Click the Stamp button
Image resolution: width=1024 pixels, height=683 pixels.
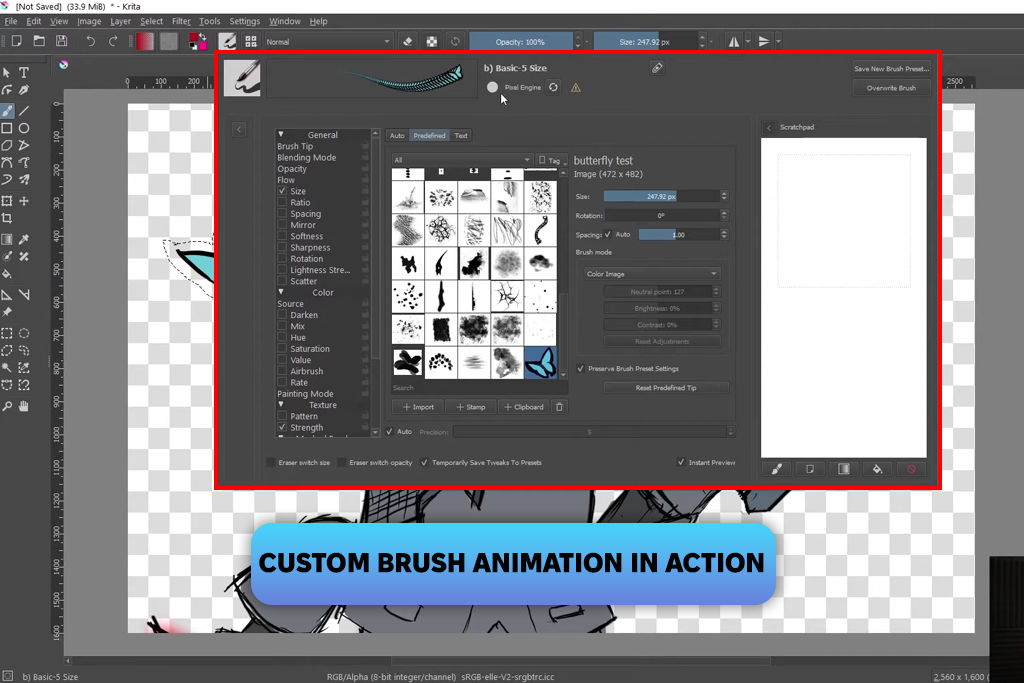(x=470, y=407)
